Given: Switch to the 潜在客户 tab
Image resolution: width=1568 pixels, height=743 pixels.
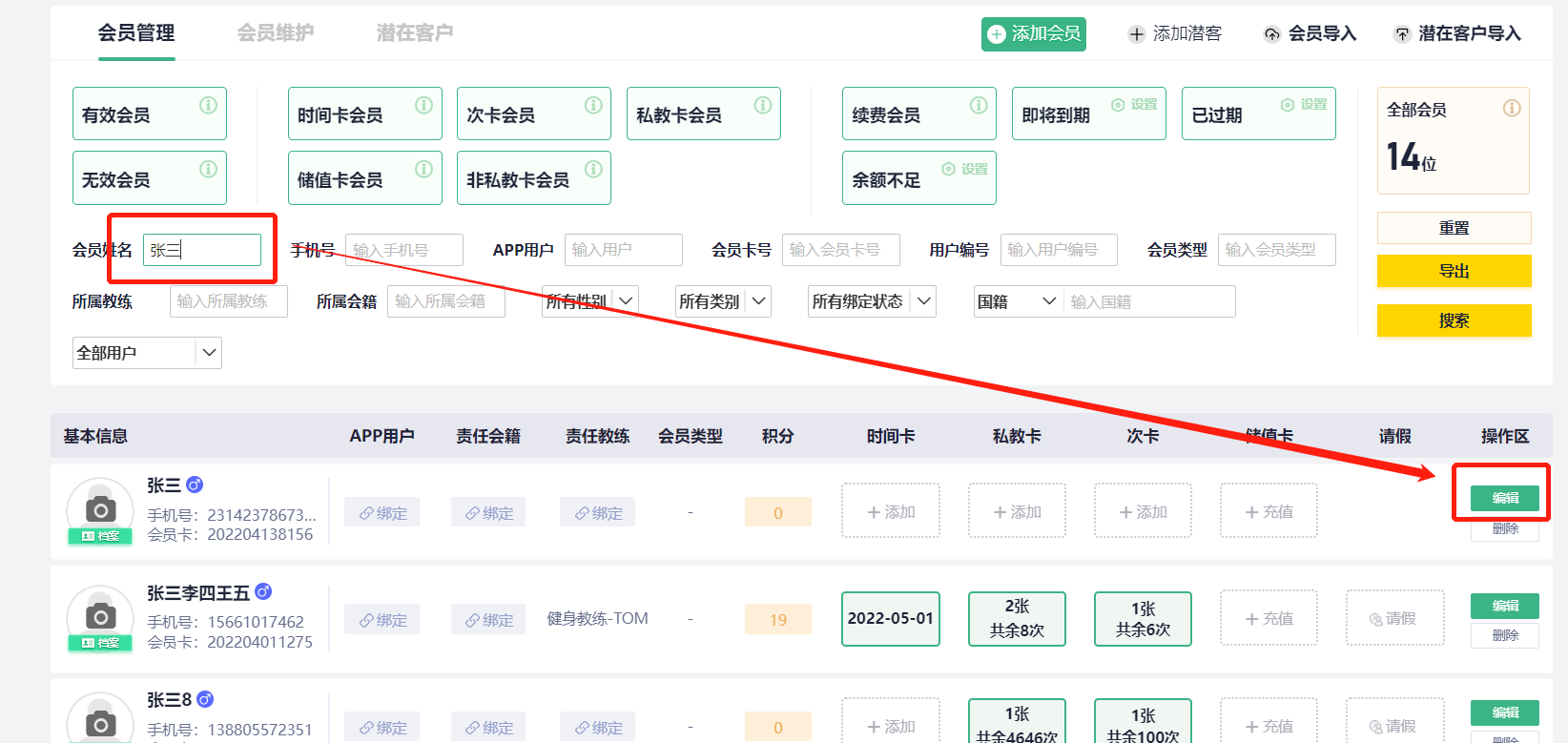Looking at the screenshot, I should pos(414,32).
